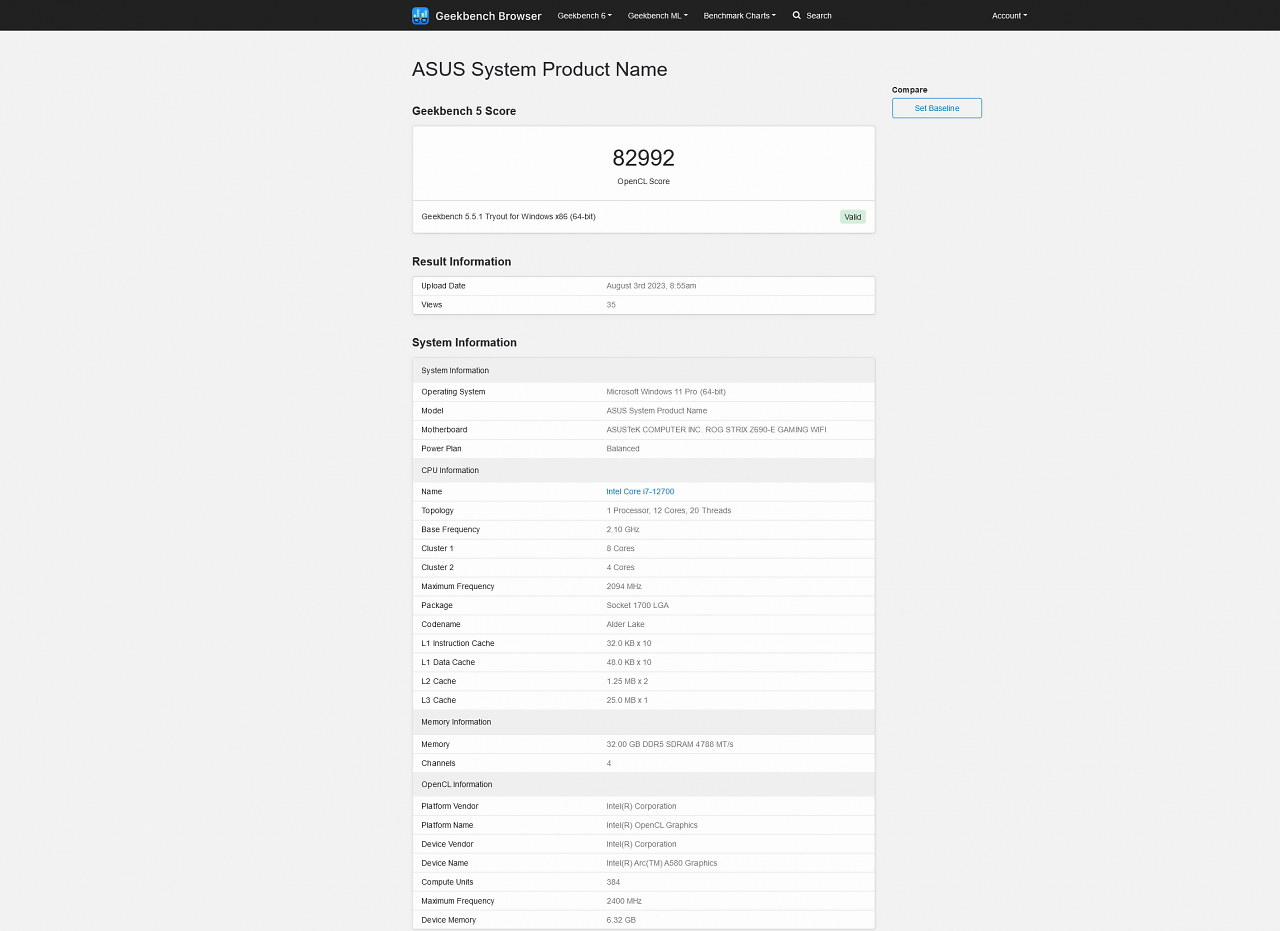The height and width of the screenshot is (931, 1280).
Task: Open the Intel Core i7-12700 link
Action: click(640, 491)
